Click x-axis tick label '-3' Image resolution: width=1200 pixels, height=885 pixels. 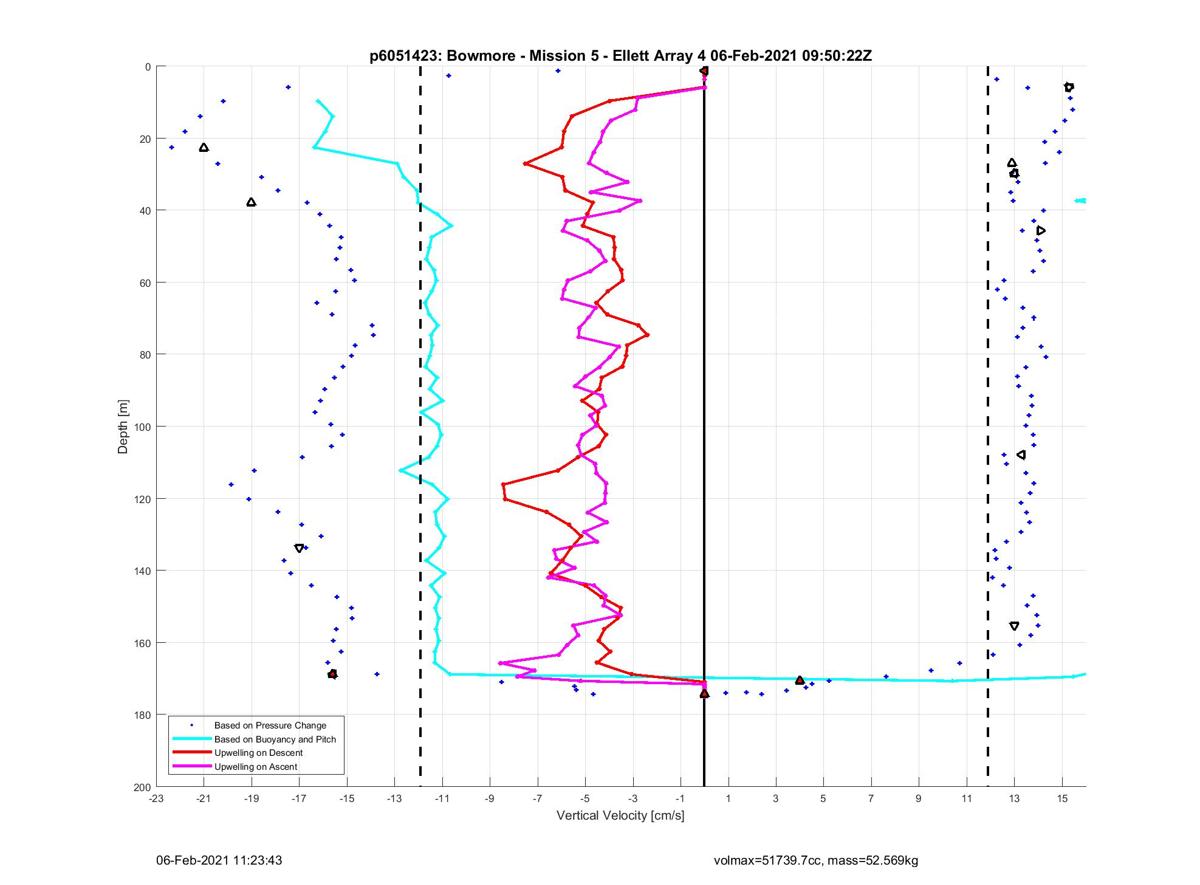633,798
